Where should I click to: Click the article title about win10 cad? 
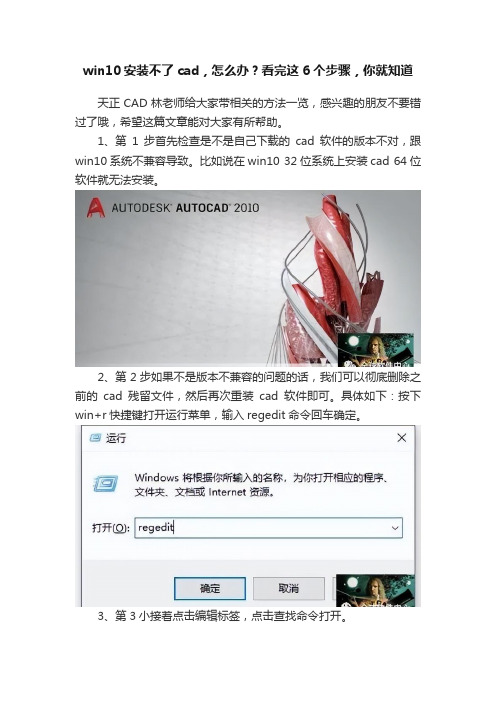[248, 70]
